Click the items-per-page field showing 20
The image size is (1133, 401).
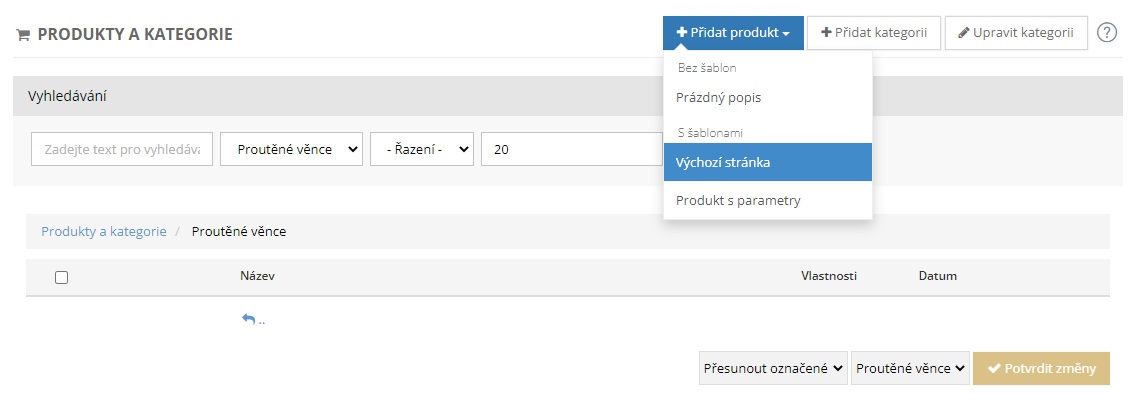[x=570, y=149]
